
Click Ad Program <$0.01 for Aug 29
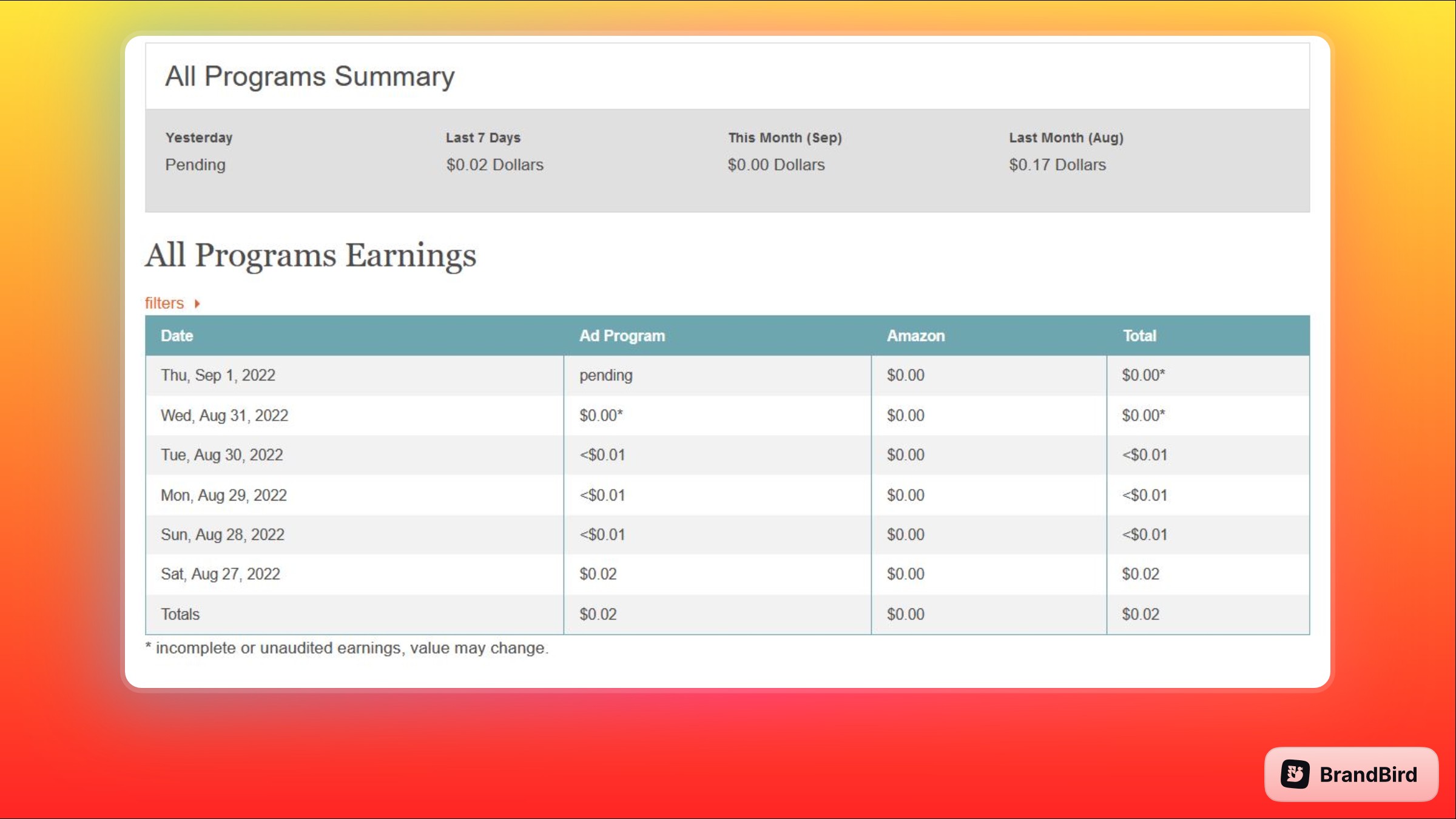point(602,495)
